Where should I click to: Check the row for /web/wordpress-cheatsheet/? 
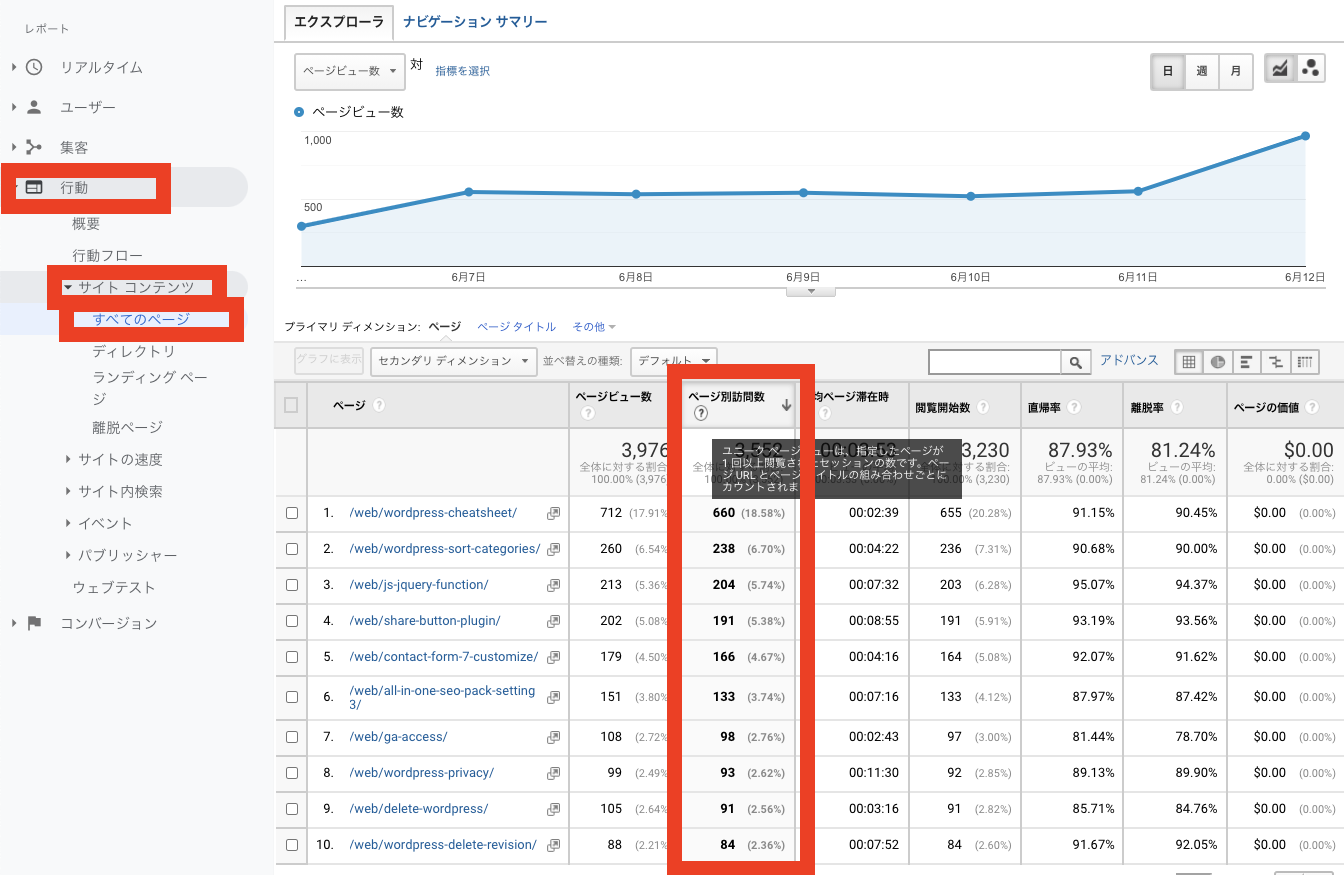coord(292,513)
